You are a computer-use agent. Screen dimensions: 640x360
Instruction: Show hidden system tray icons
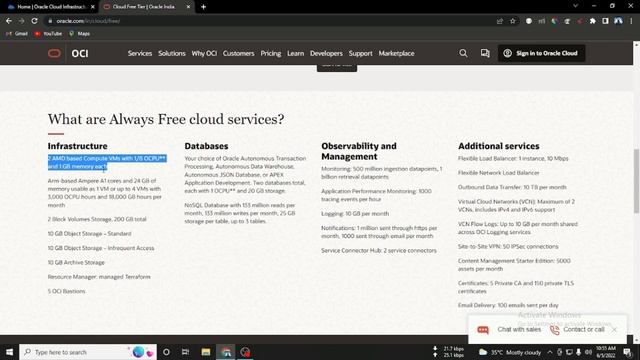[550, 352]
